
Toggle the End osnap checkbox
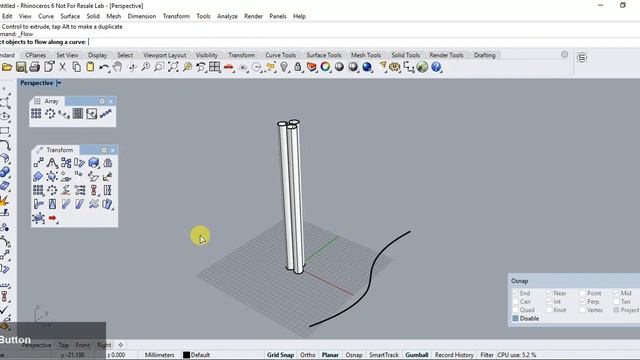tap(515, 293)
